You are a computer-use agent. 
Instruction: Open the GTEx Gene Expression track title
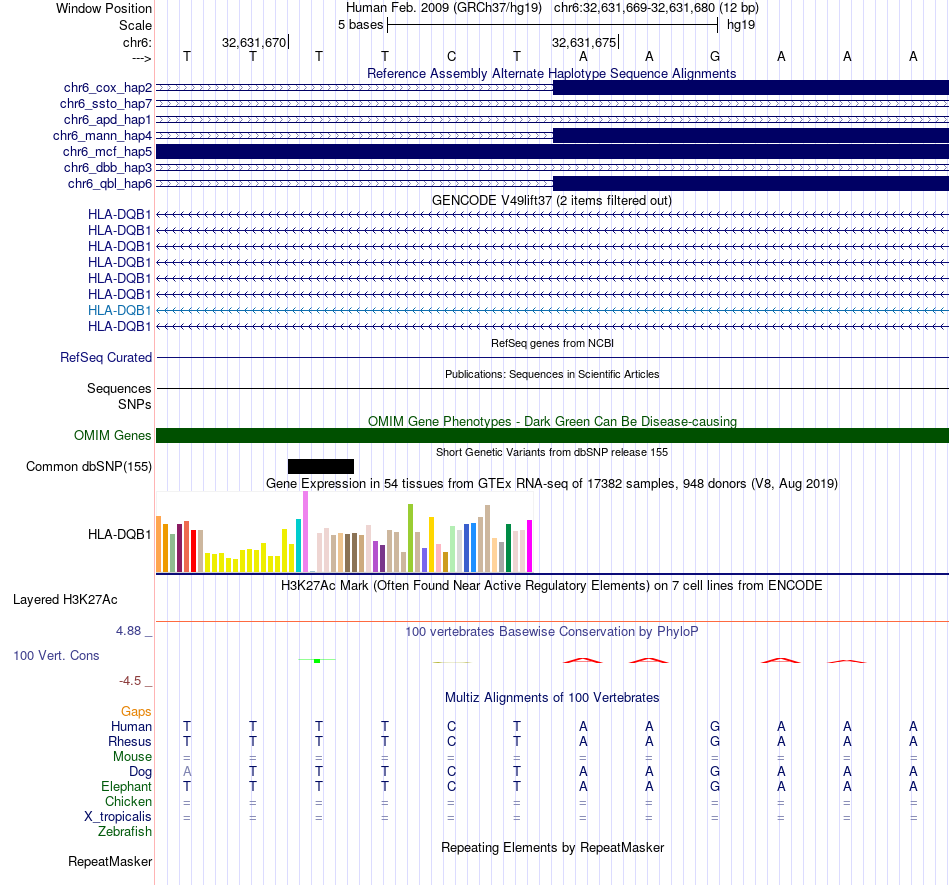coord(552,483)
